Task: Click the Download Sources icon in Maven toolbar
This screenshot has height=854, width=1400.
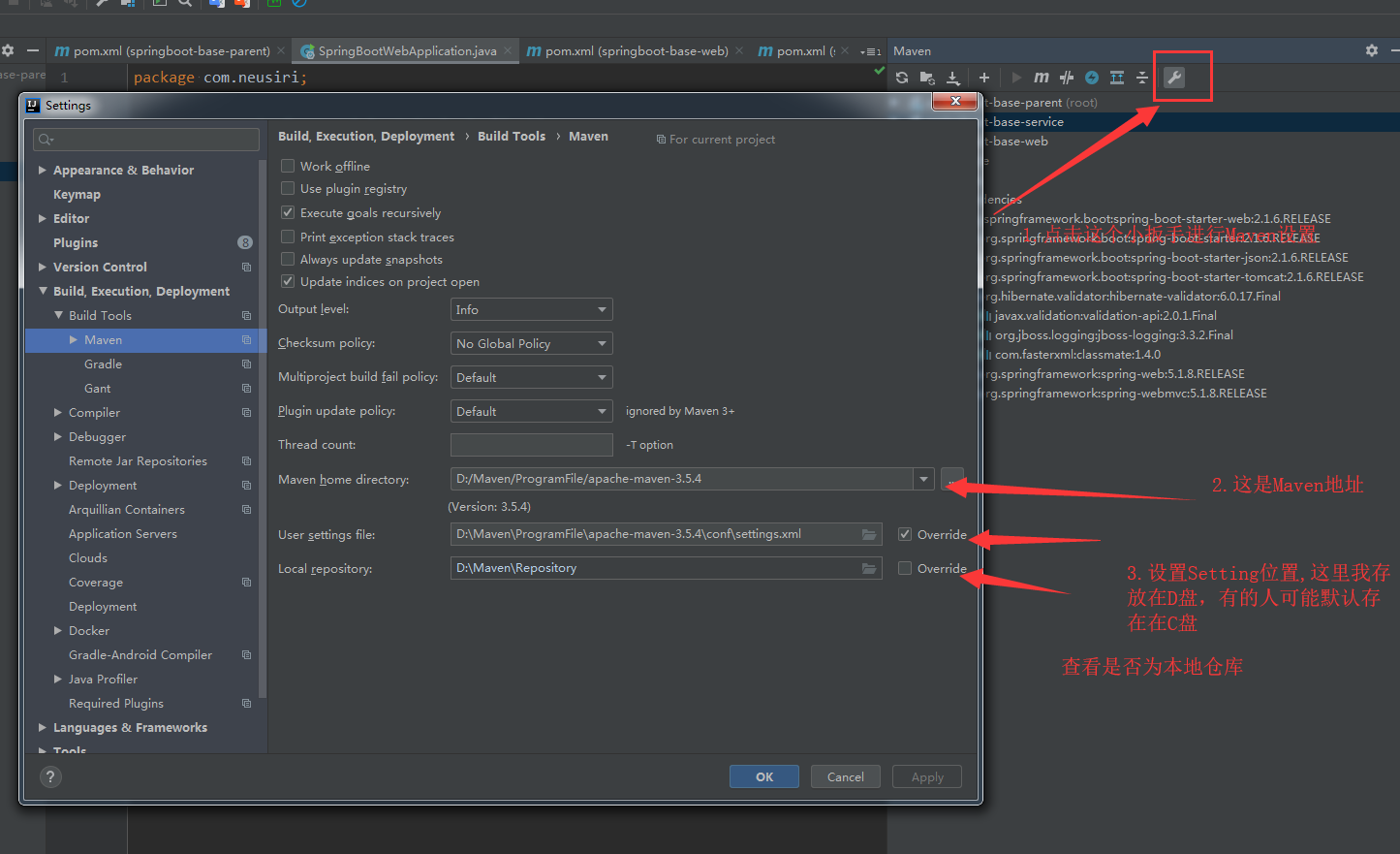Action: [953, 78]
